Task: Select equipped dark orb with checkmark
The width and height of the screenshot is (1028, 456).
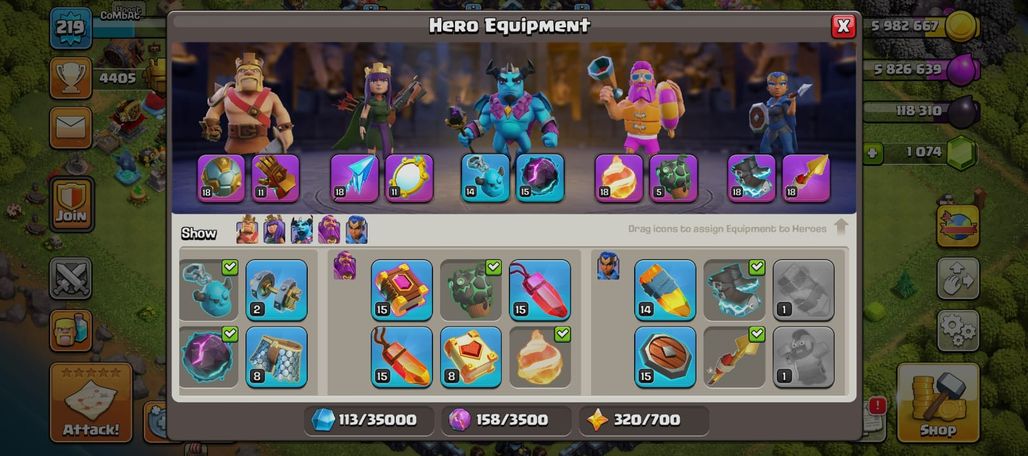Action: click(x=208, y=356)
